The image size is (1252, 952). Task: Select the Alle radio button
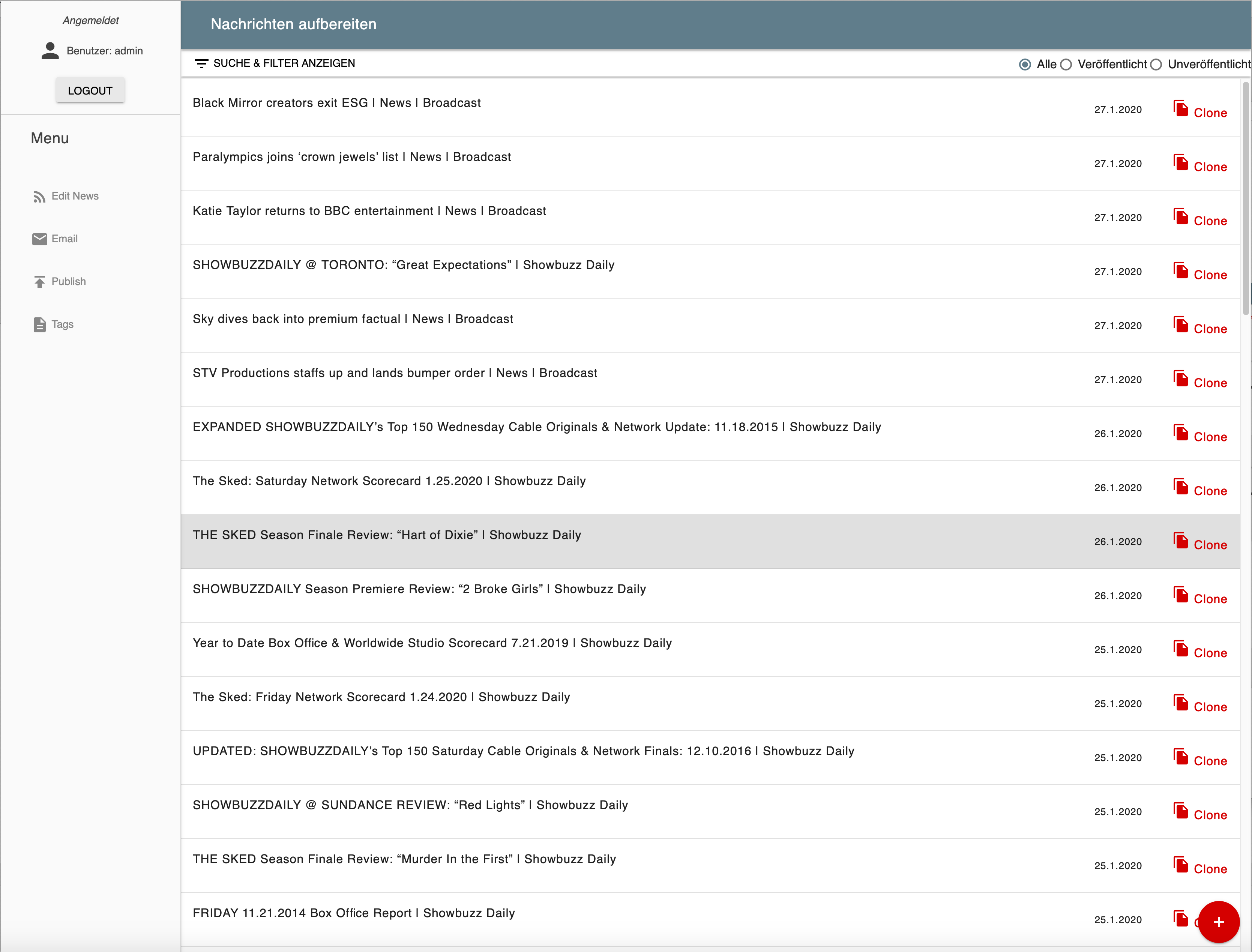click(x=1025, y=65)
